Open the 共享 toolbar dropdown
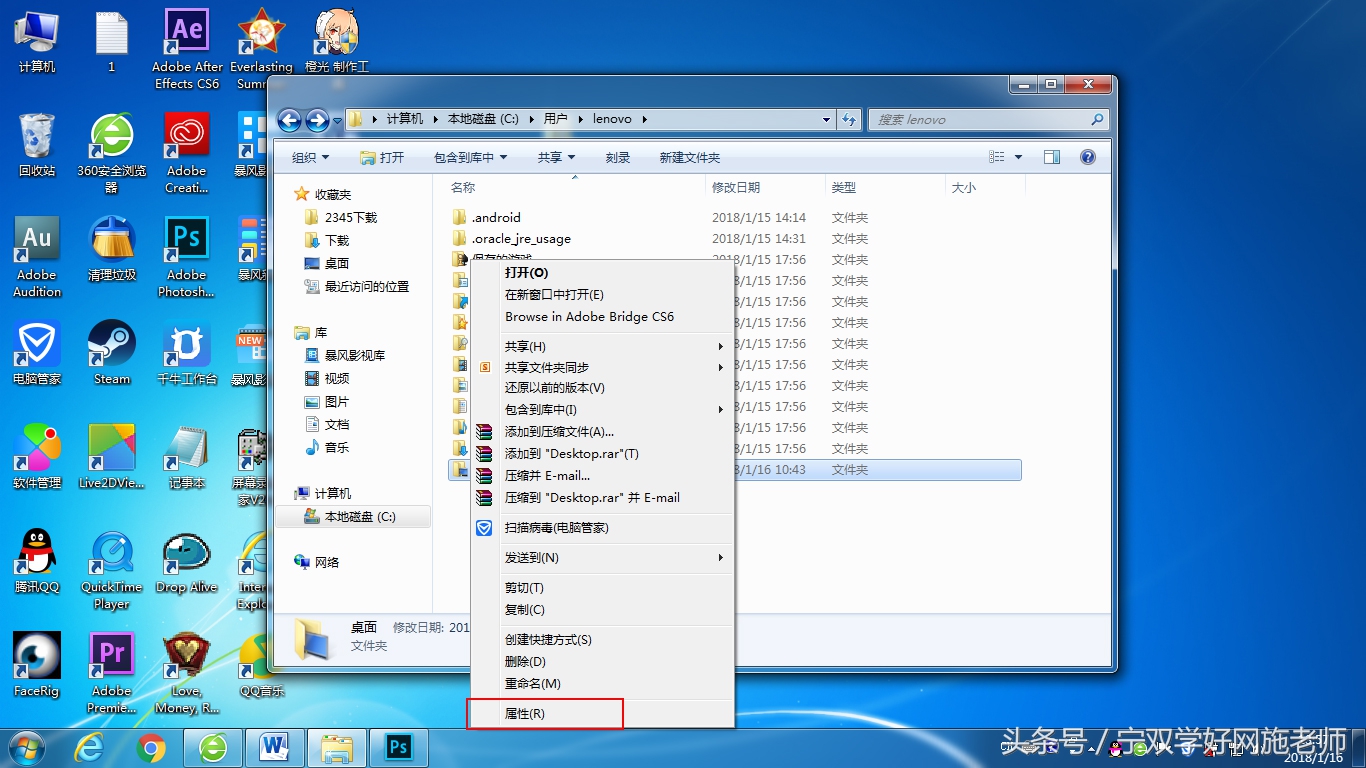This screenshot has width=1366, height=768. point(556,156)
